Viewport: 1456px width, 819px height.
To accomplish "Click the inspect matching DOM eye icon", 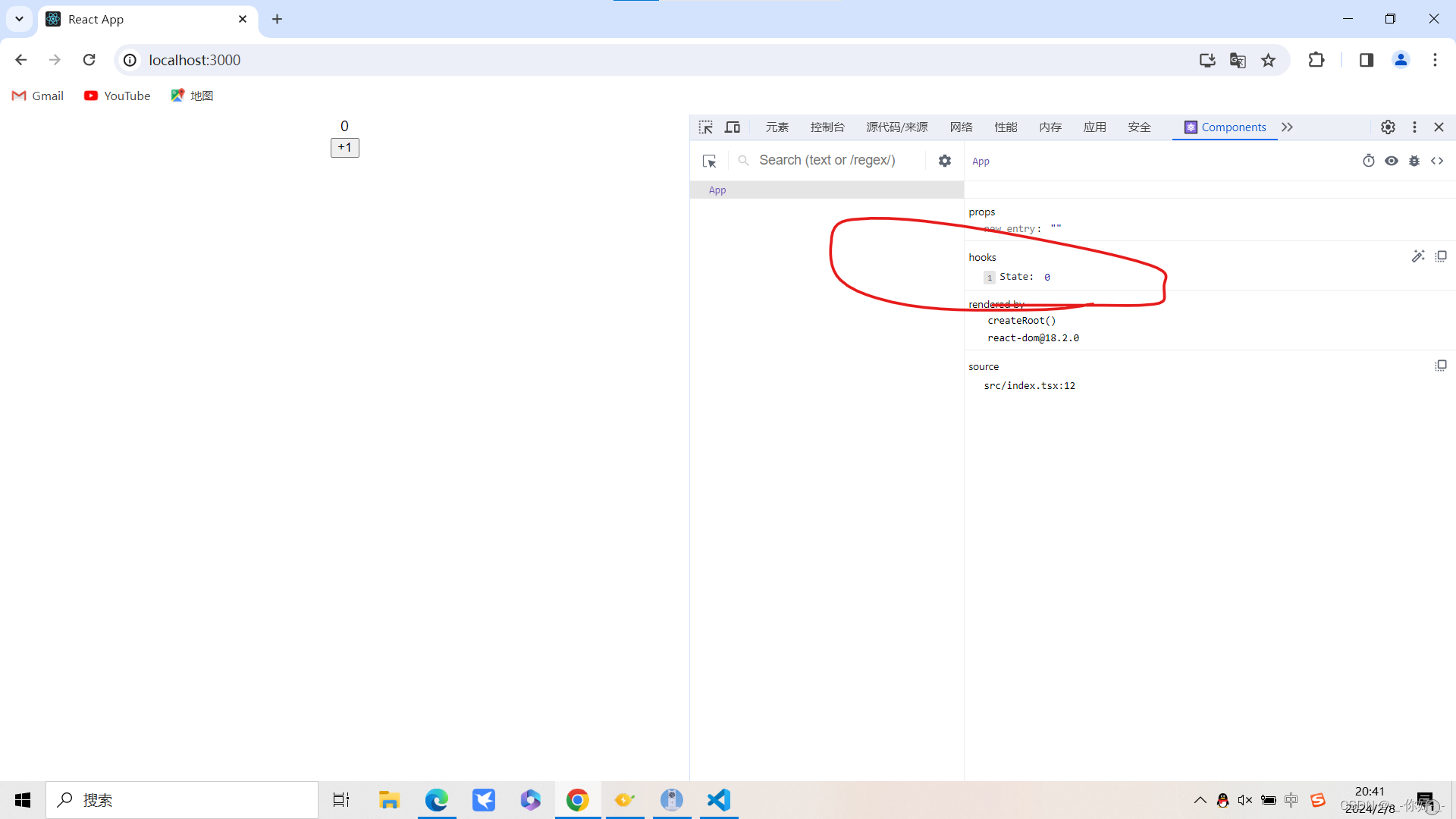I will pyautogui.click(x=1391, y=161).
